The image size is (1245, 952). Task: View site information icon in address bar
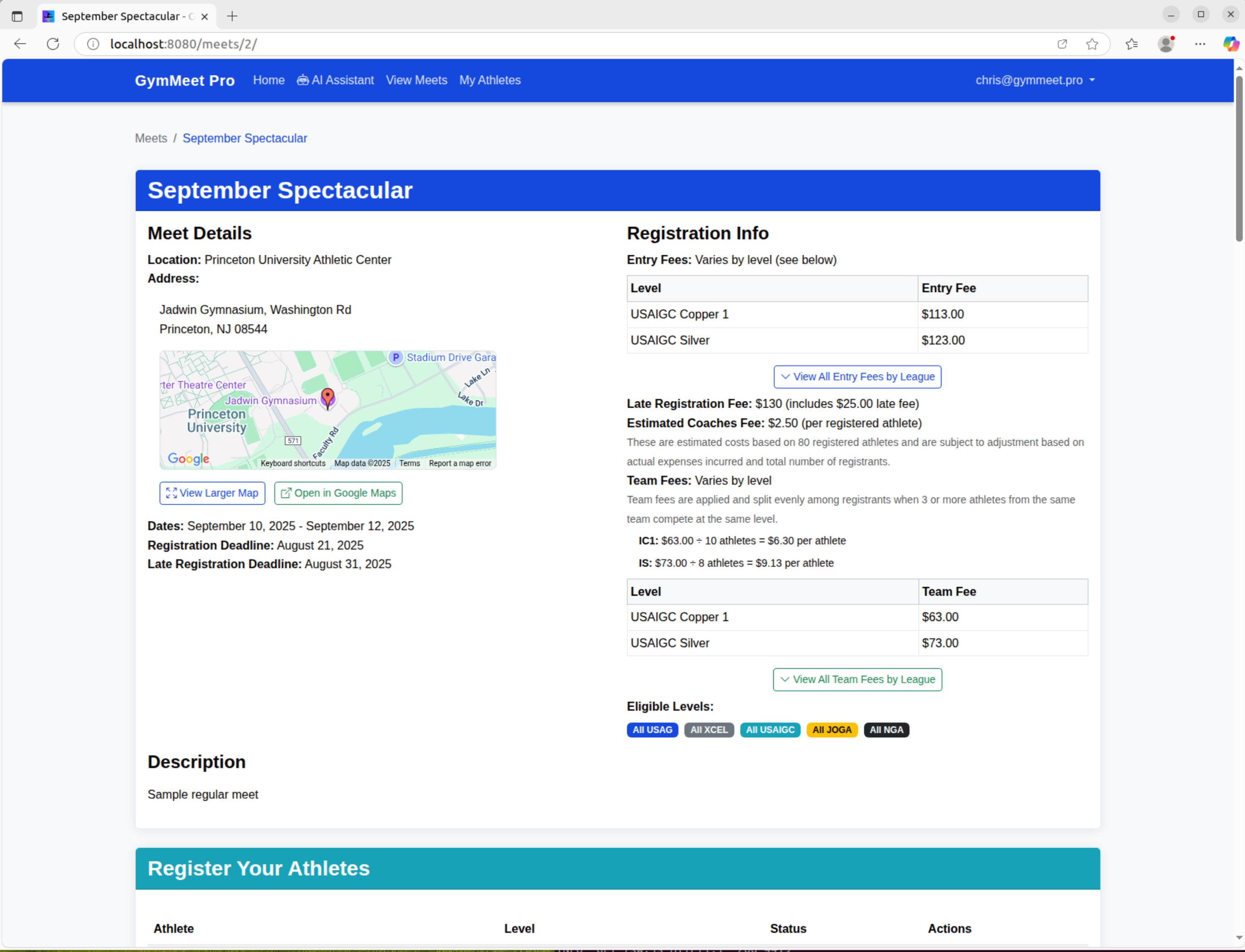click(93, 43)
